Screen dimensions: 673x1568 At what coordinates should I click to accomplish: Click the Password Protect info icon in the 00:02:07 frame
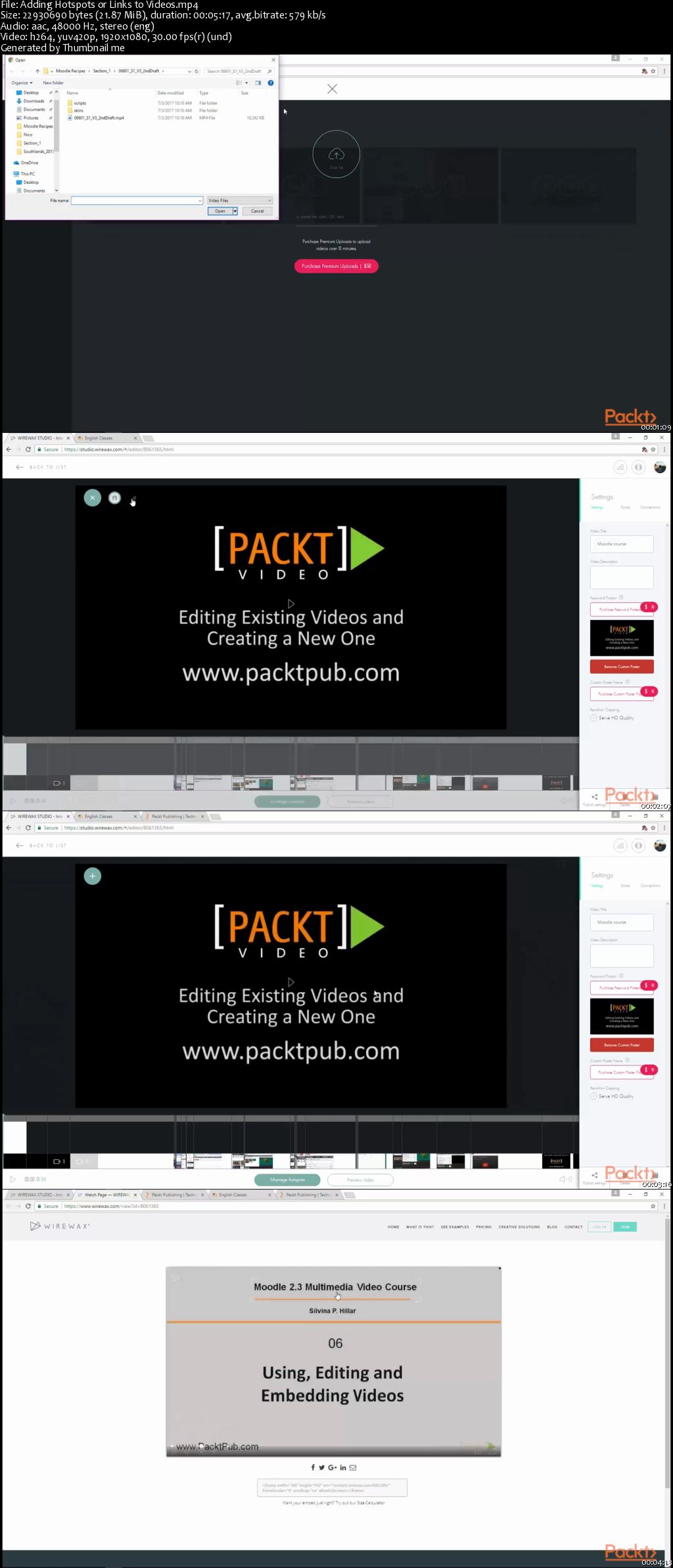coord(621,598)
